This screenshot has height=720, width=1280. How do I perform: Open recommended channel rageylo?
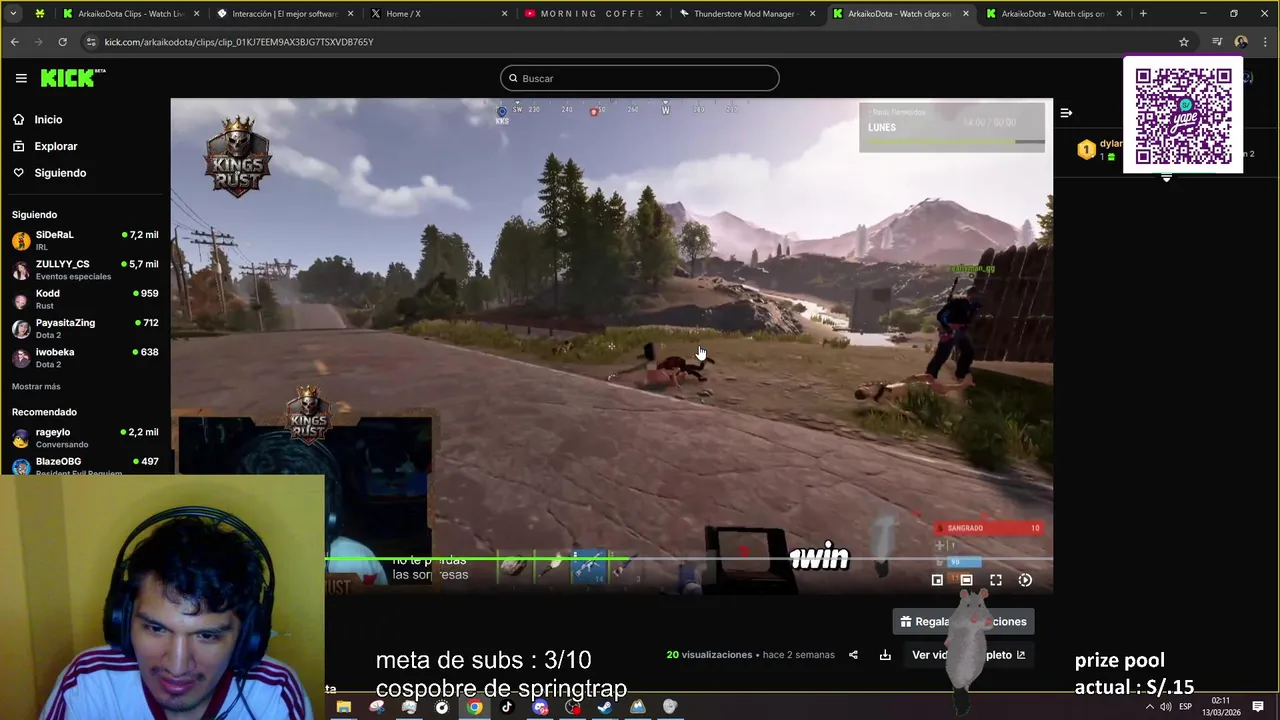click(x=85, y=437)
